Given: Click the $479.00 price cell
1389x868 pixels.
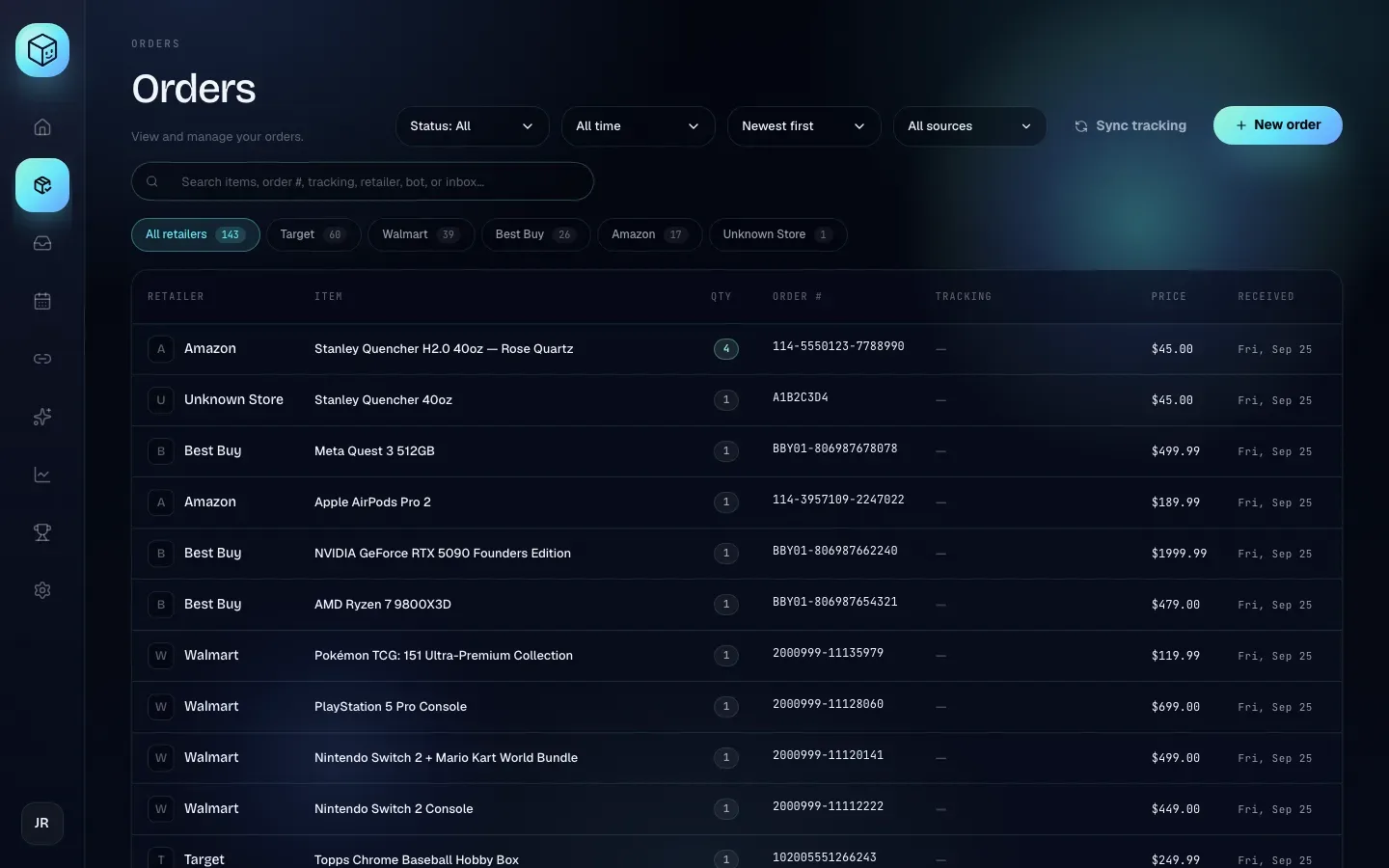Looking at the screenshot, I should [1176, 605].
